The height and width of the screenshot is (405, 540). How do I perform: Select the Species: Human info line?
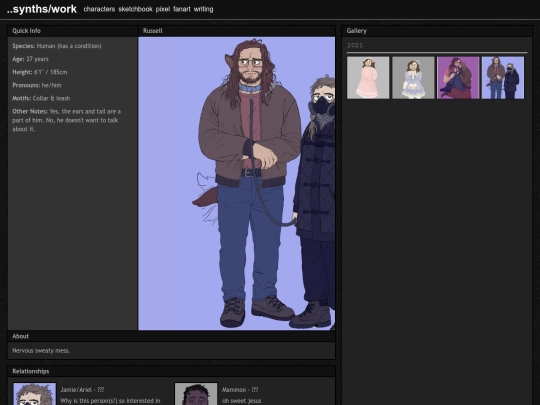point(57,46)
